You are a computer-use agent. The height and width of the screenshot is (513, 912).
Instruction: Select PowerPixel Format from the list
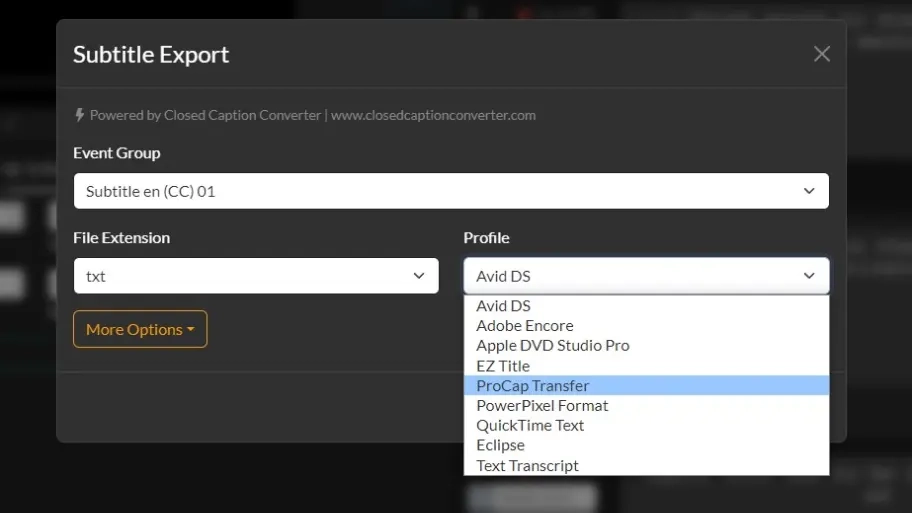coord(542,406)
